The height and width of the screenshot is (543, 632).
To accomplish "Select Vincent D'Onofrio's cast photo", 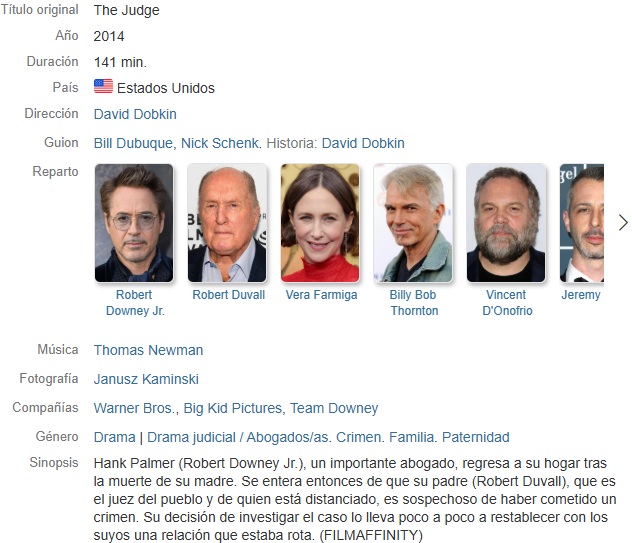I will point(506,223).
